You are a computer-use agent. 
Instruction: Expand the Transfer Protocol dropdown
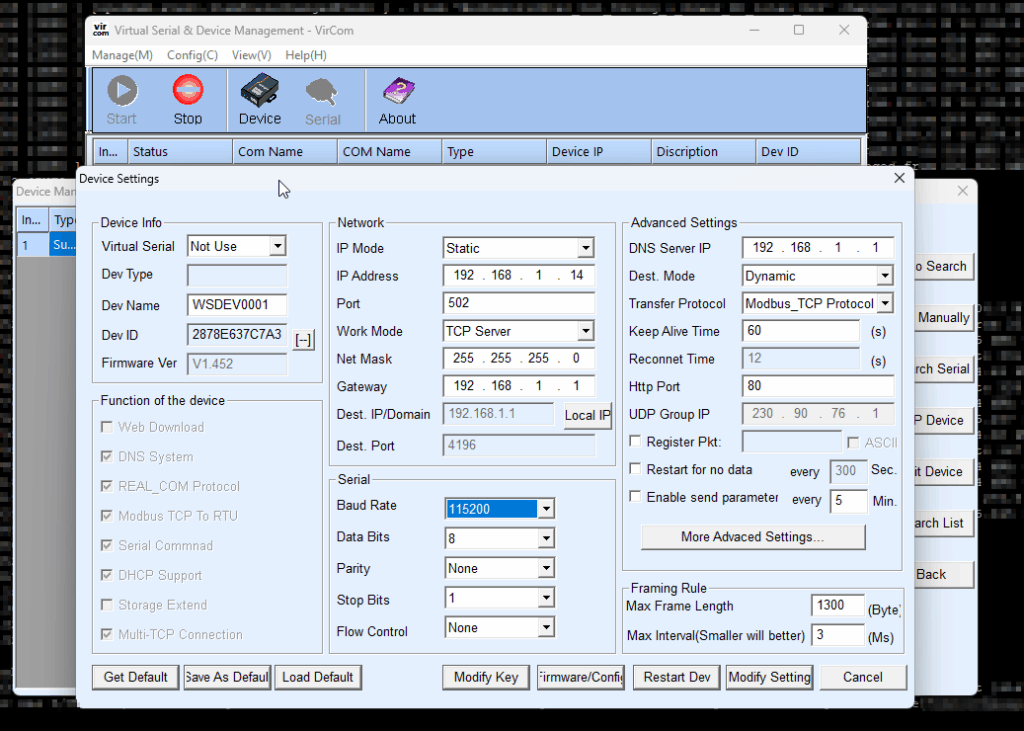[x=885, y=303]
